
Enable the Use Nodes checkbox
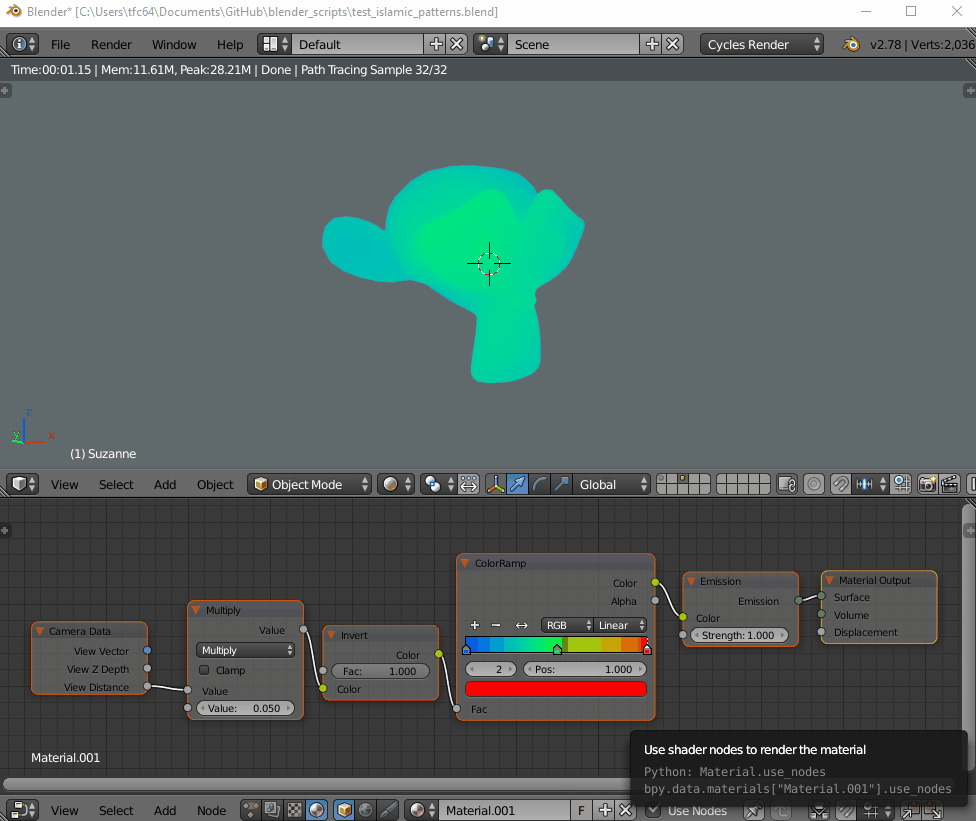tap(653, 811)
